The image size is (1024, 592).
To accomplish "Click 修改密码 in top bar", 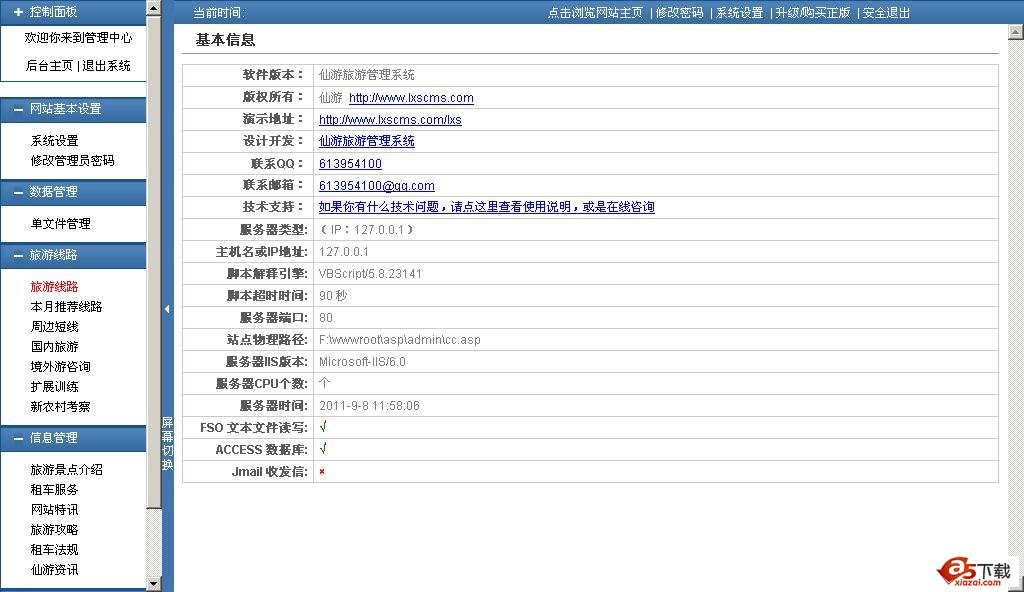I will click(x=679, y=13).
